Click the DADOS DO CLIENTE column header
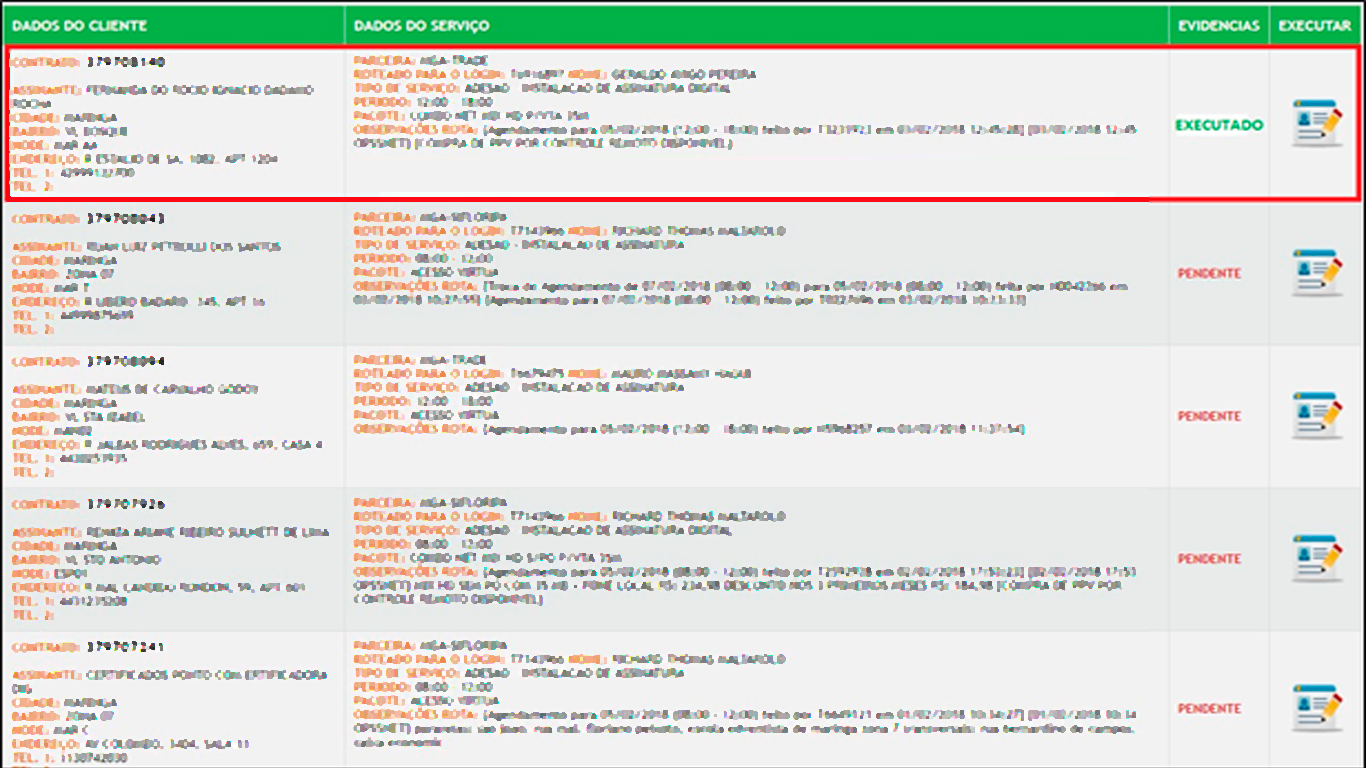Image resolution: width=1366 pixels, height=768 pixels. pos(79,26)
